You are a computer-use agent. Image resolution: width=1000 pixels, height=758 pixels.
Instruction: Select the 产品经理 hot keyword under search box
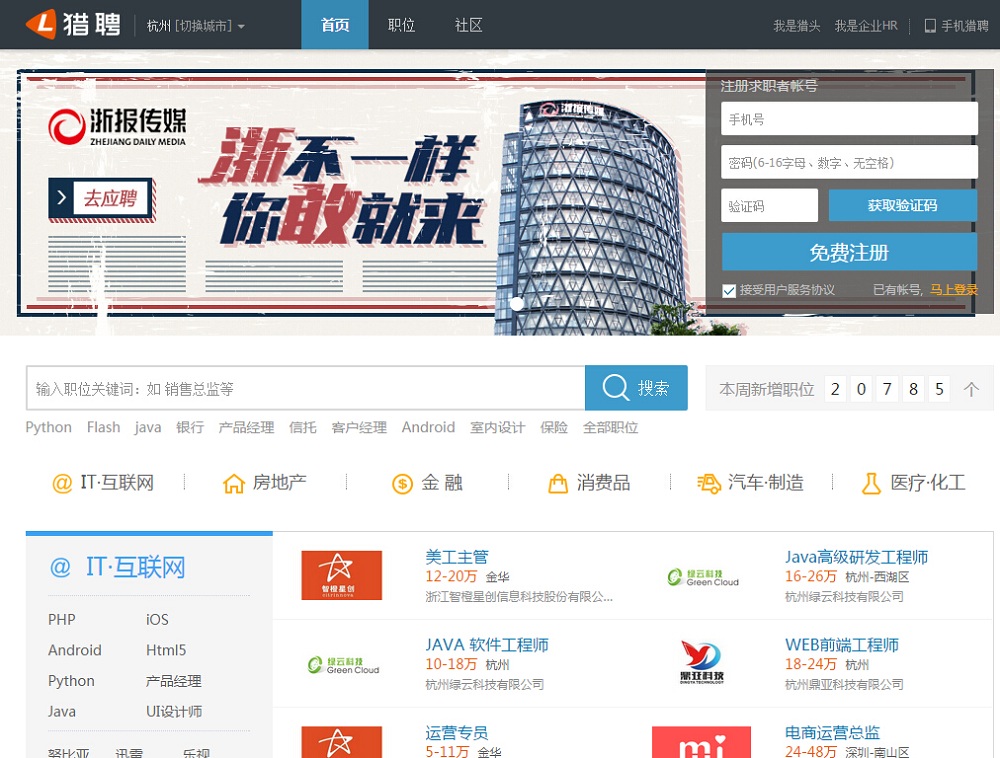(x=246, y=427)
